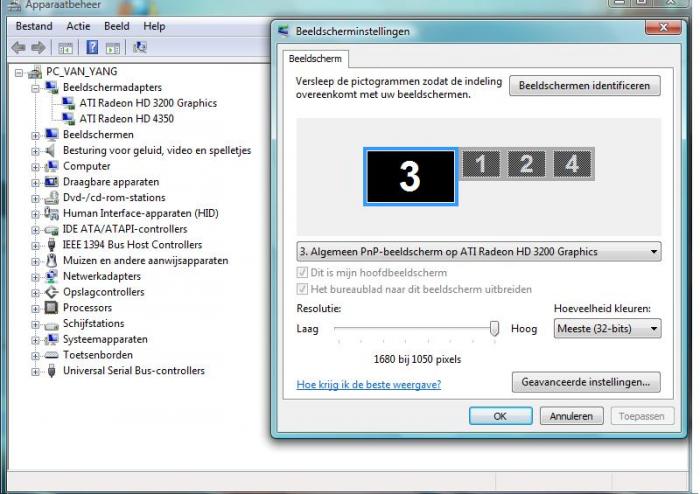Collapse the PC_VAN_YANG root node

click(x=19, y=72)
